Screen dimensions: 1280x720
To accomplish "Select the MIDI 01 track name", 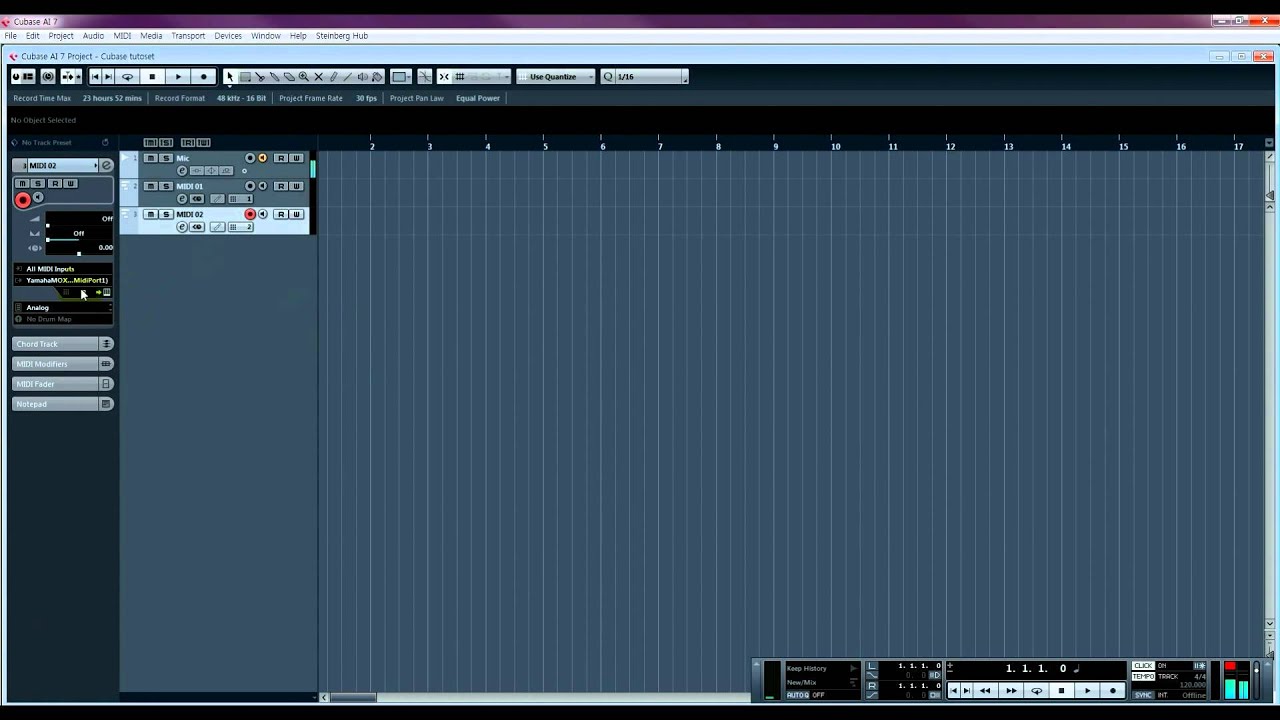I will [x=189, y=186].
